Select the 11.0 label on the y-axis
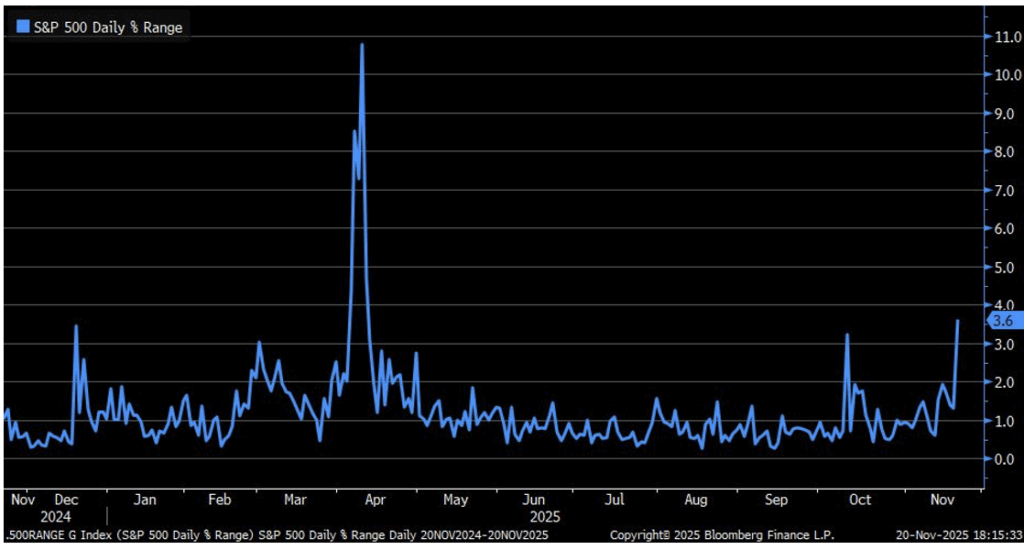1024x550 pixels. click(x=1002, y=36)
